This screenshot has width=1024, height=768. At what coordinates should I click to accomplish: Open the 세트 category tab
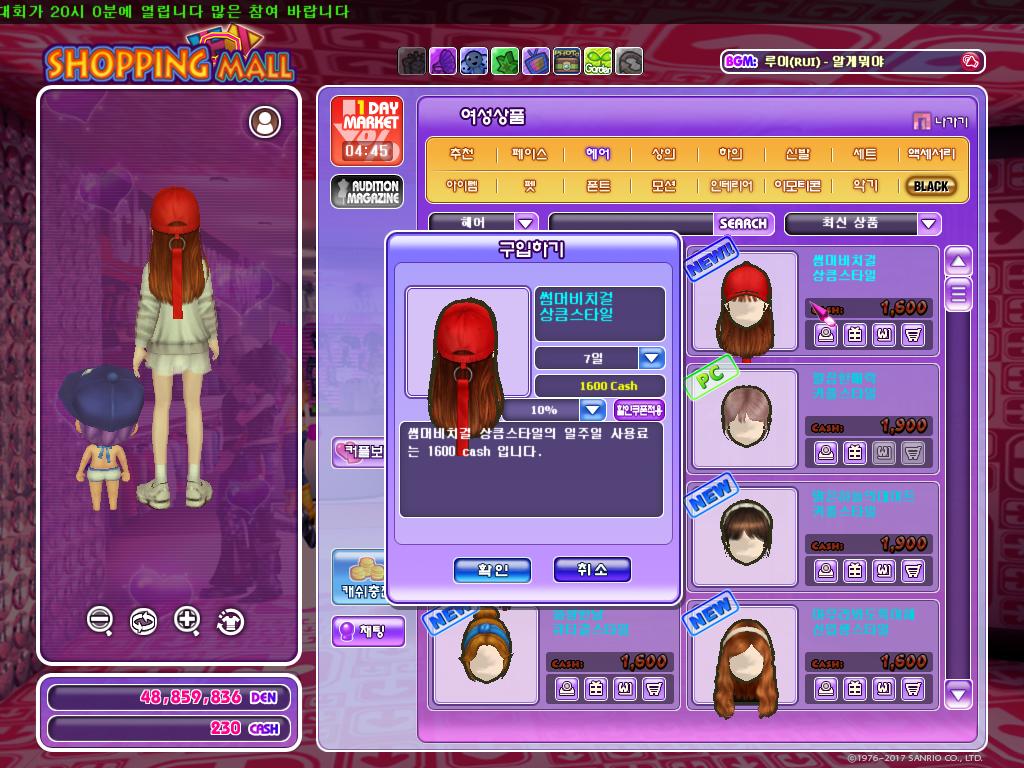865,154
